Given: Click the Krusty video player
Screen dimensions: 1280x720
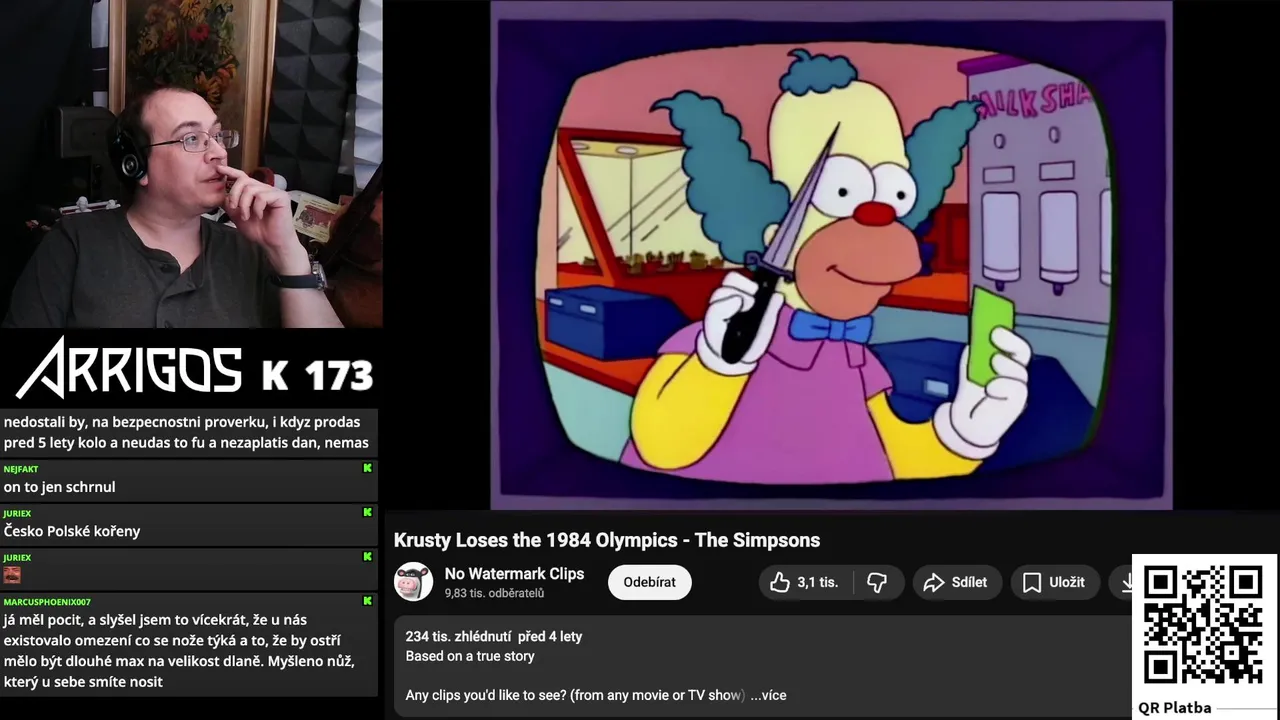Looking at the screenshot, I should (x=831, y=255).
